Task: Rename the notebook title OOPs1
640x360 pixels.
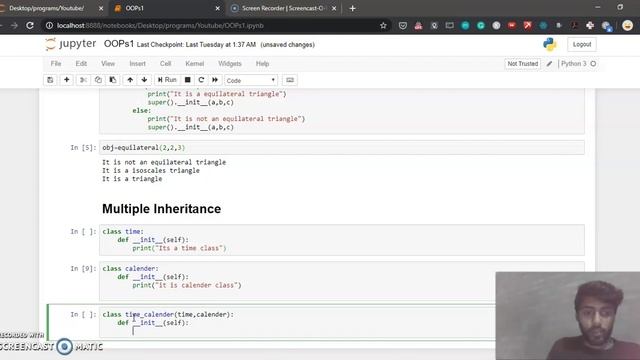Action: pos(119,44)
